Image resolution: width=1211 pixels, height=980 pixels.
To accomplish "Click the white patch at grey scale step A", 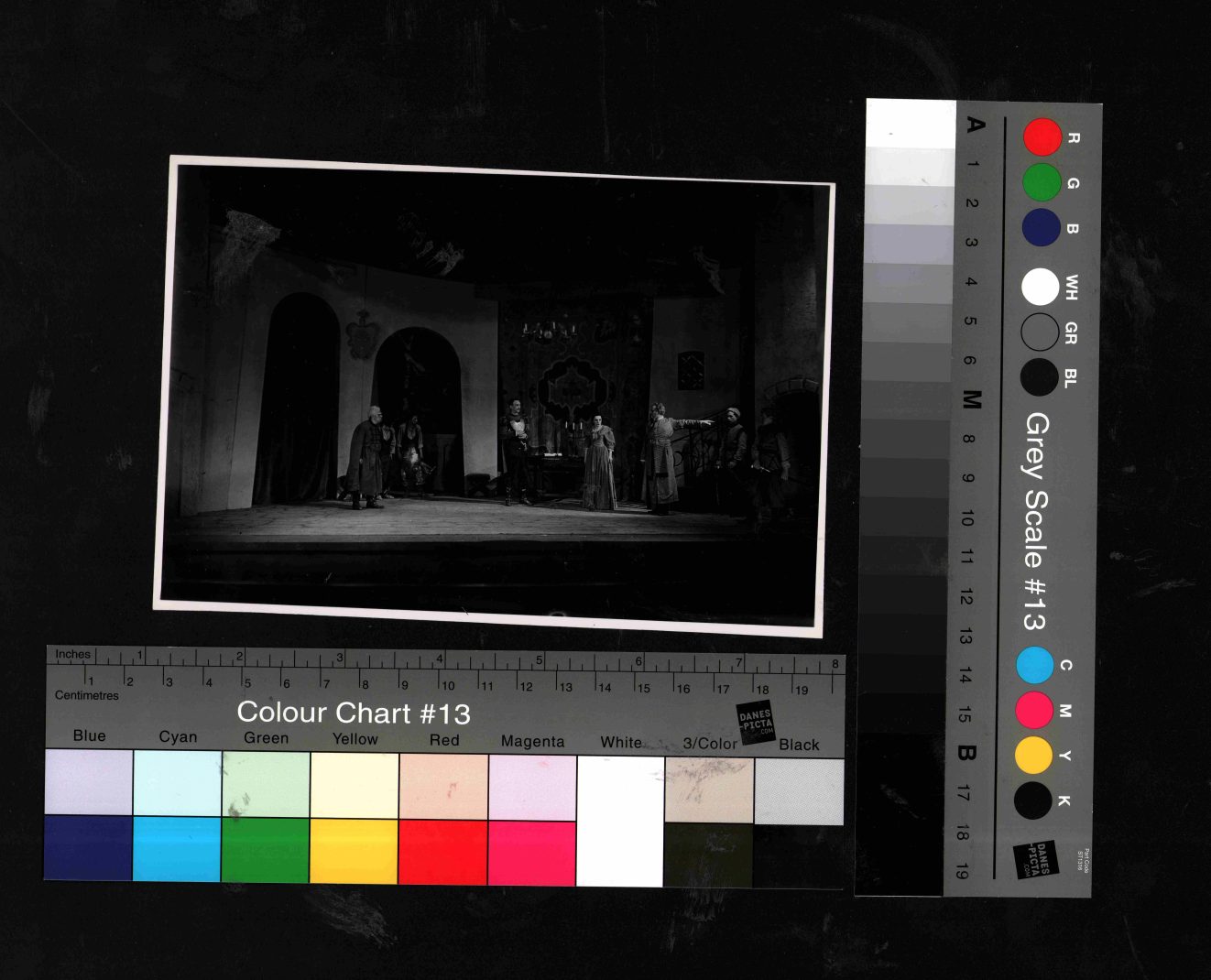I will coord(911,124).
